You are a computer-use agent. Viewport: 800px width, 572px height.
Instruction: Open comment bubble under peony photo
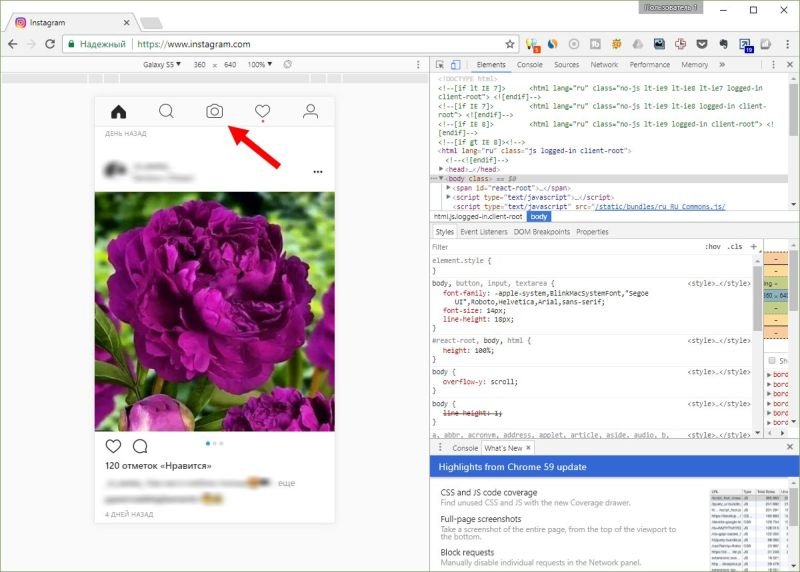tap(140, 446)
